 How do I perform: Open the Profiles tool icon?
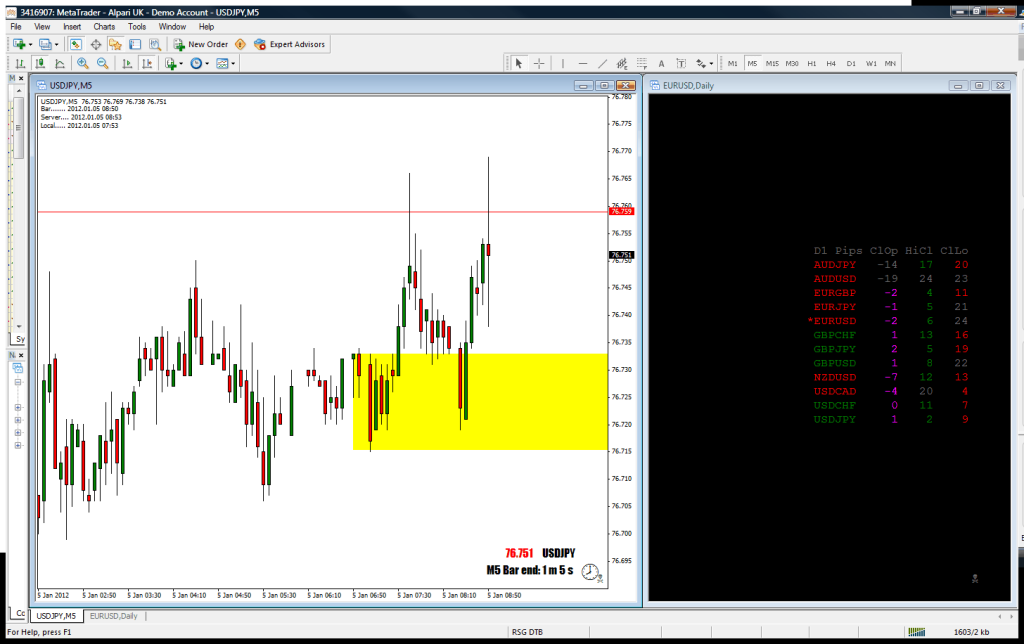[44, 44]
